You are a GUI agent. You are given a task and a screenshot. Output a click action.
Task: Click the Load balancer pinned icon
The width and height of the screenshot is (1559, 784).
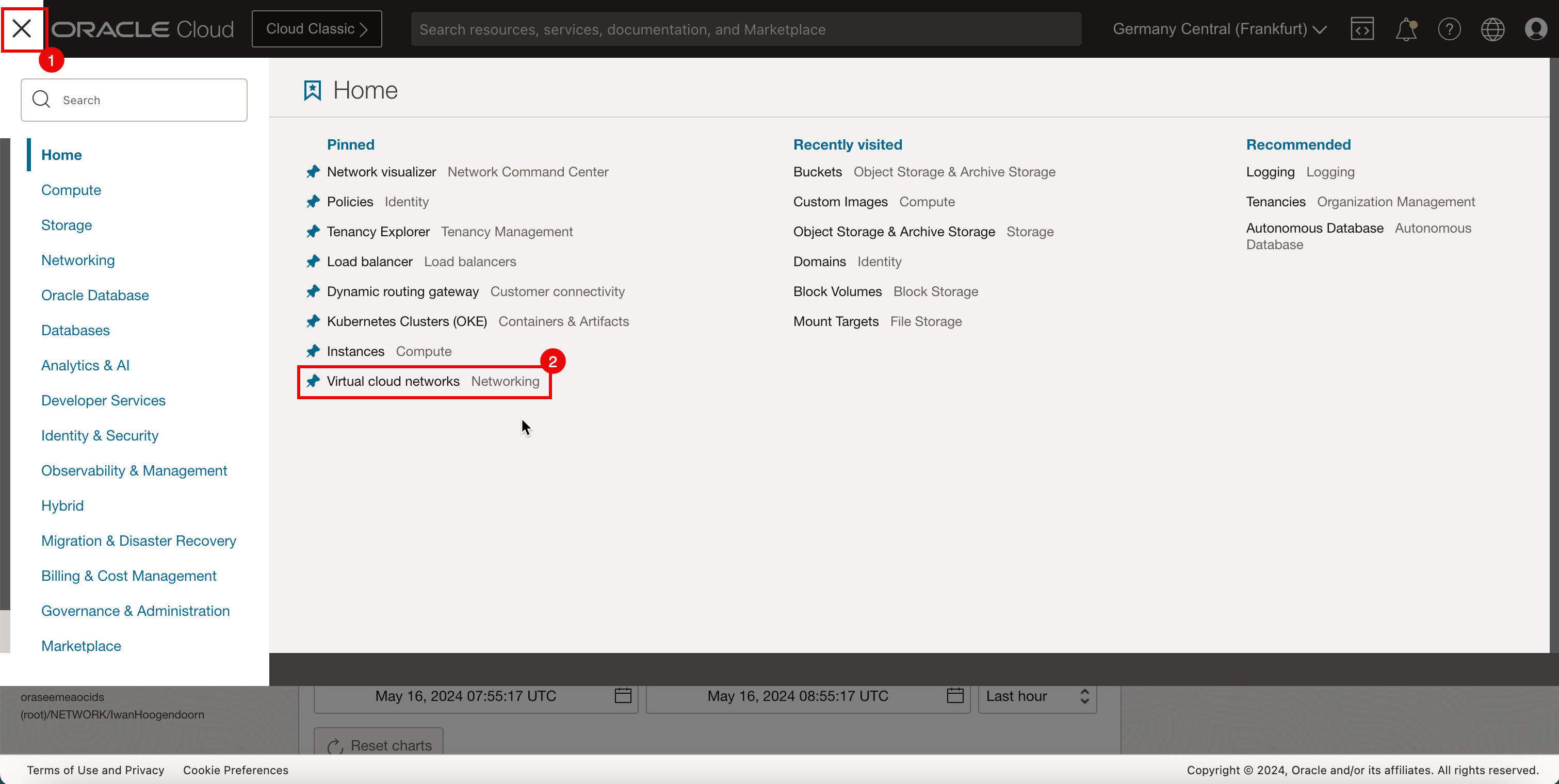tap(313, 261)
